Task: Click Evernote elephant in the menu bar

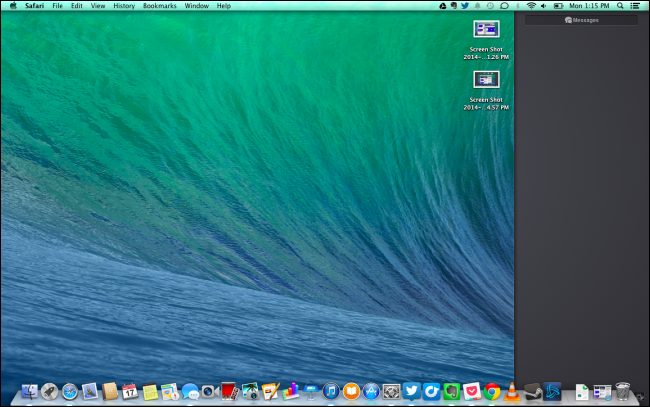Action: coord(454,6)
